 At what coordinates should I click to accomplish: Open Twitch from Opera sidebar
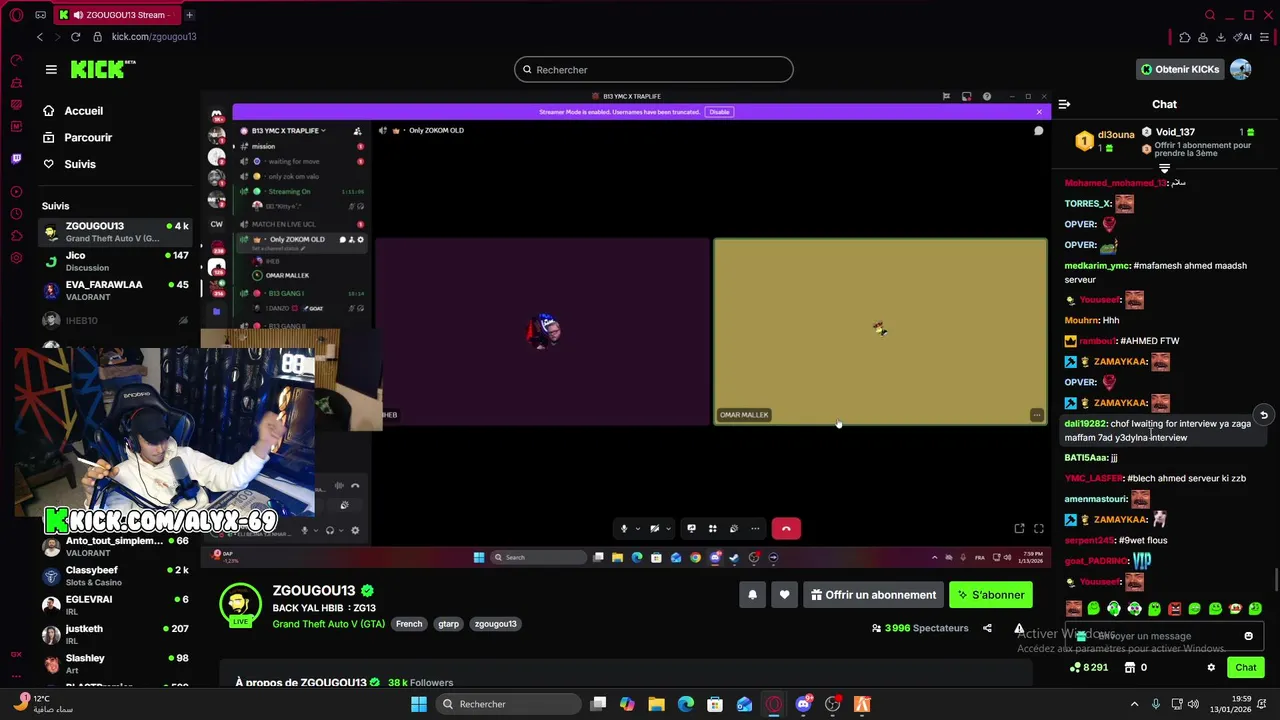(16, 158)
